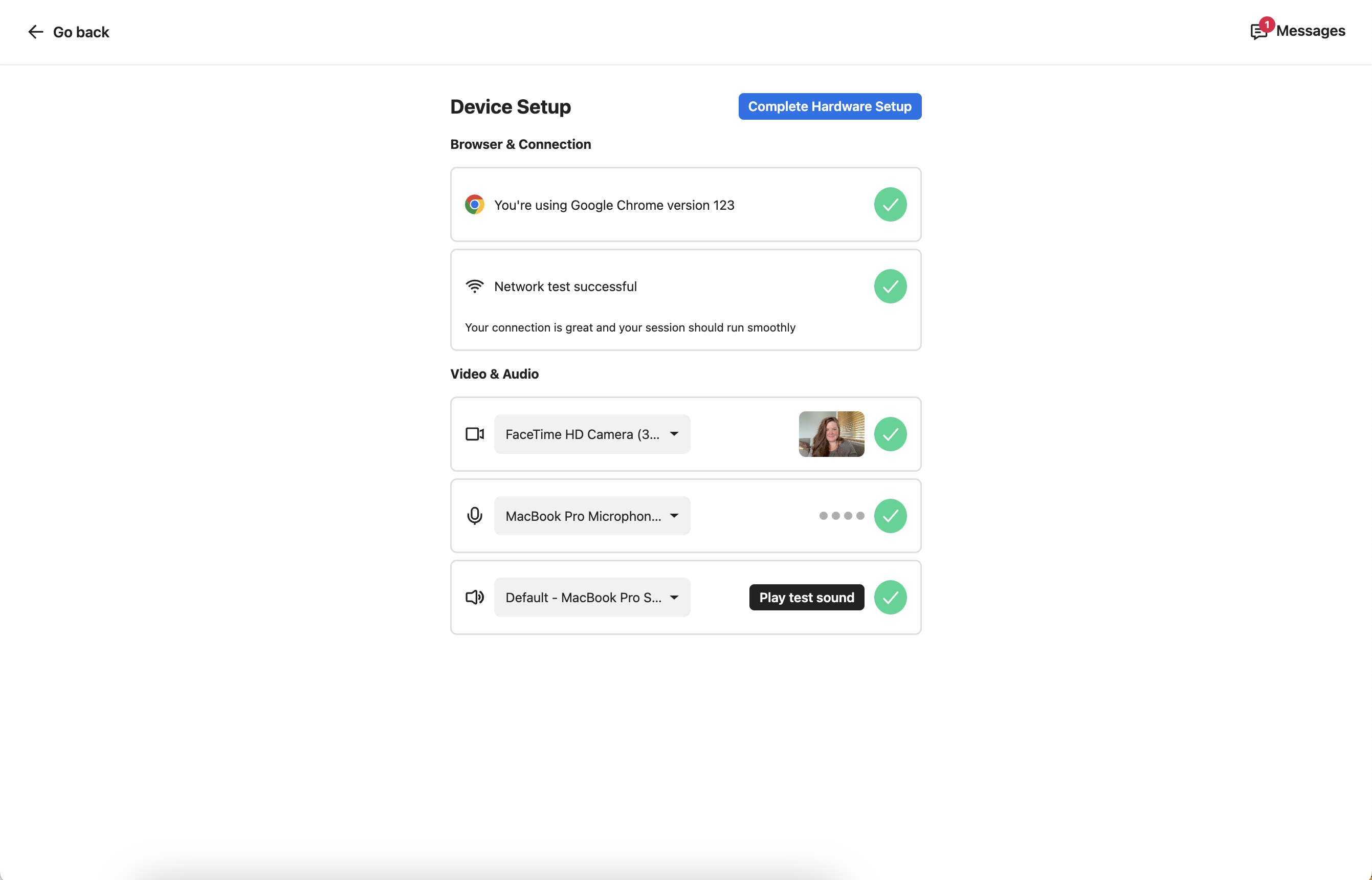Open the Messages chat icon
1372x880 pixels.
[x=1258, y=32]
